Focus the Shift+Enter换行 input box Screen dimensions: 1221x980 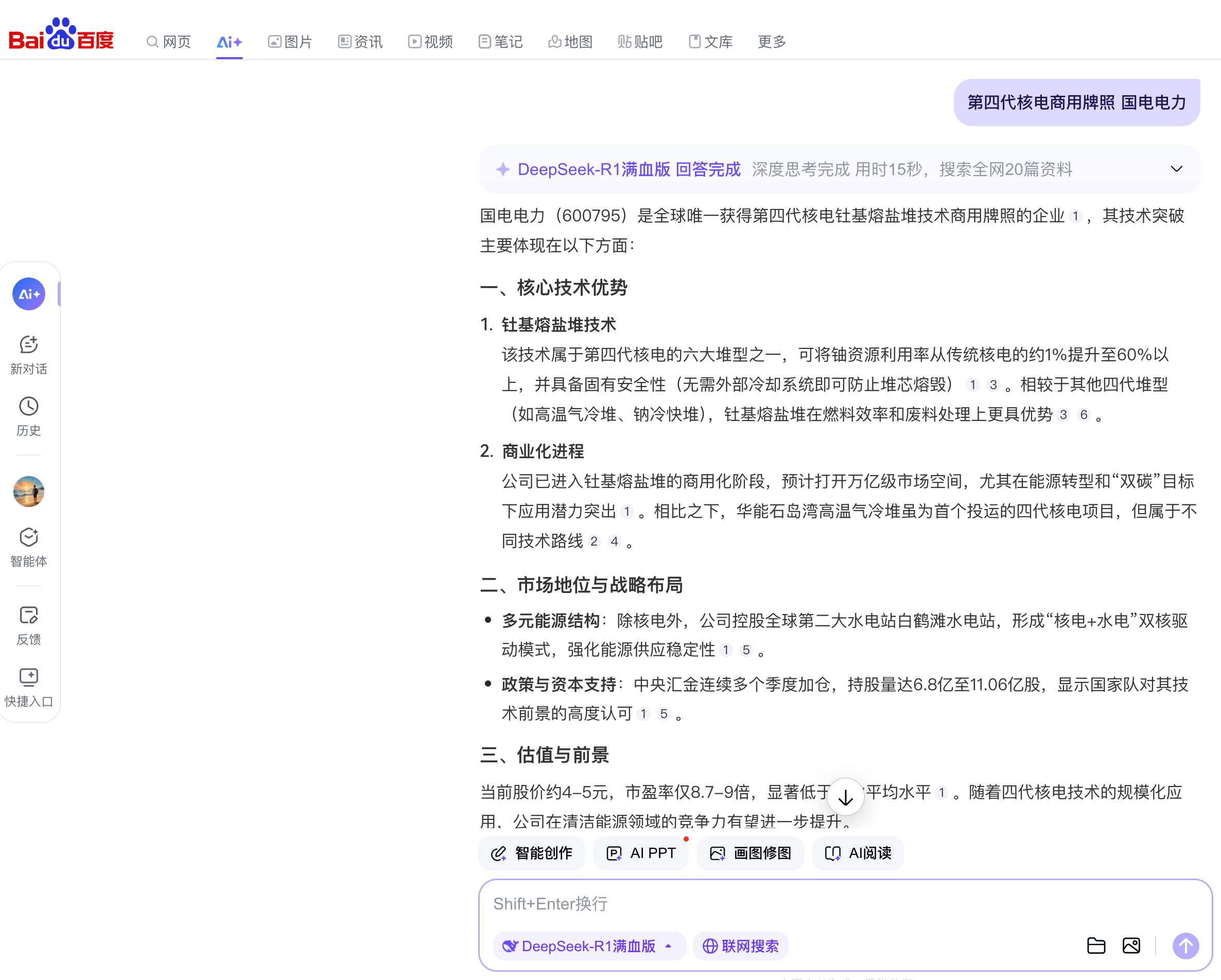[x=845, y=904]
